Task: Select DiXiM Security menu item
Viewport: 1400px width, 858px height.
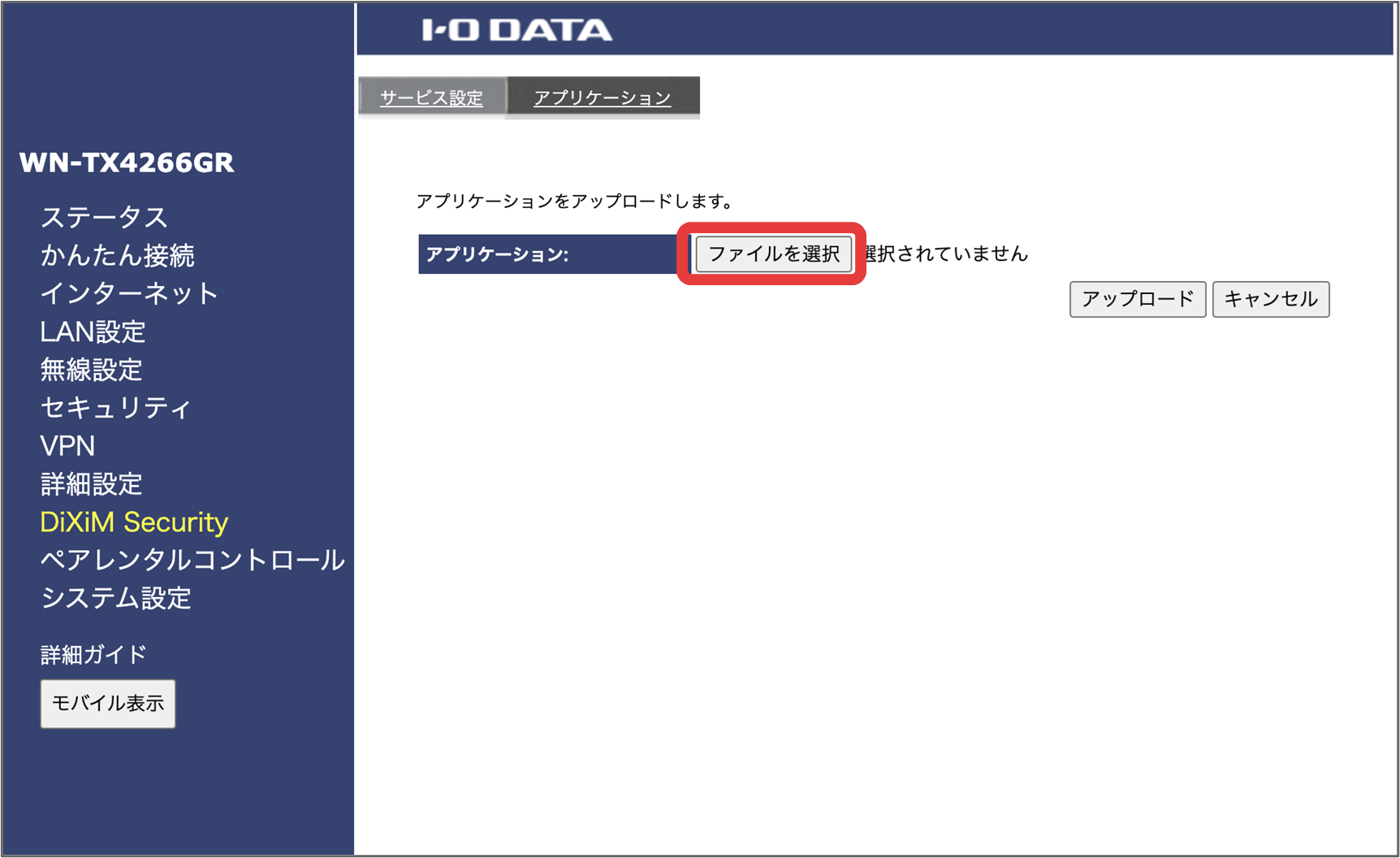Action: pos(134,522)
